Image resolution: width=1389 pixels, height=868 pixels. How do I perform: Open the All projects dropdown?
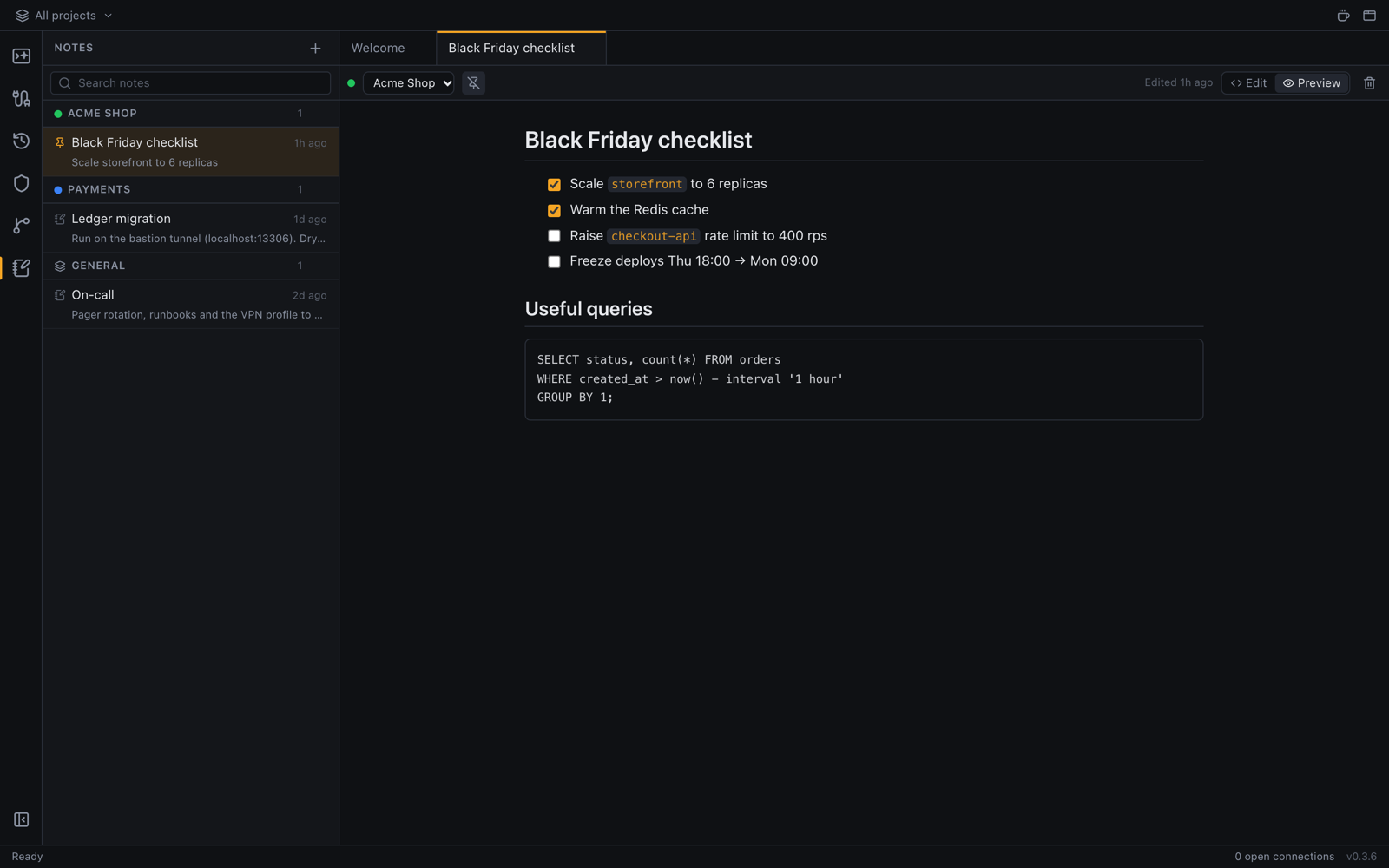(x=64, y=16)
